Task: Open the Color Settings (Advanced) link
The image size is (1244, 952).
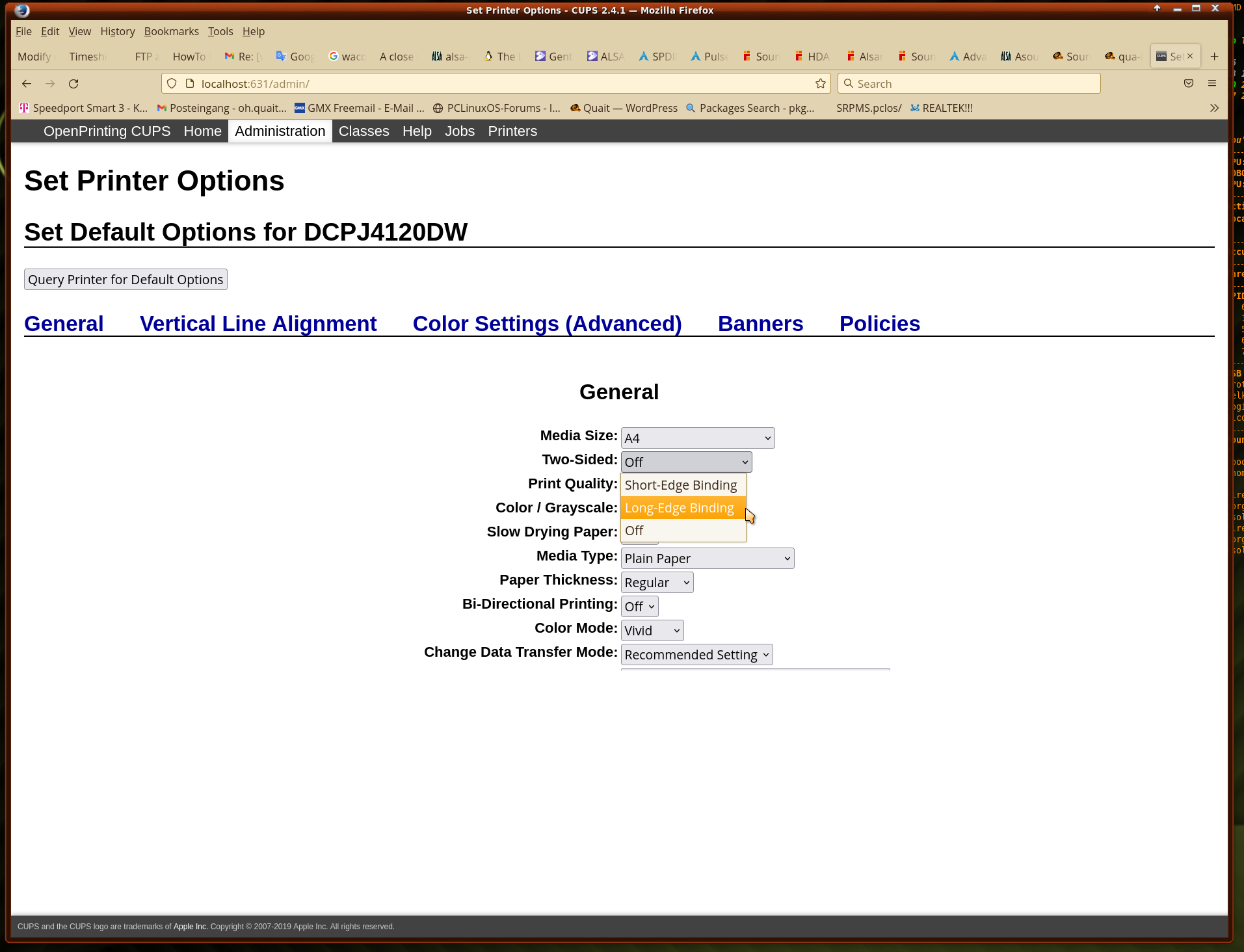Action: tap(547, 324)
